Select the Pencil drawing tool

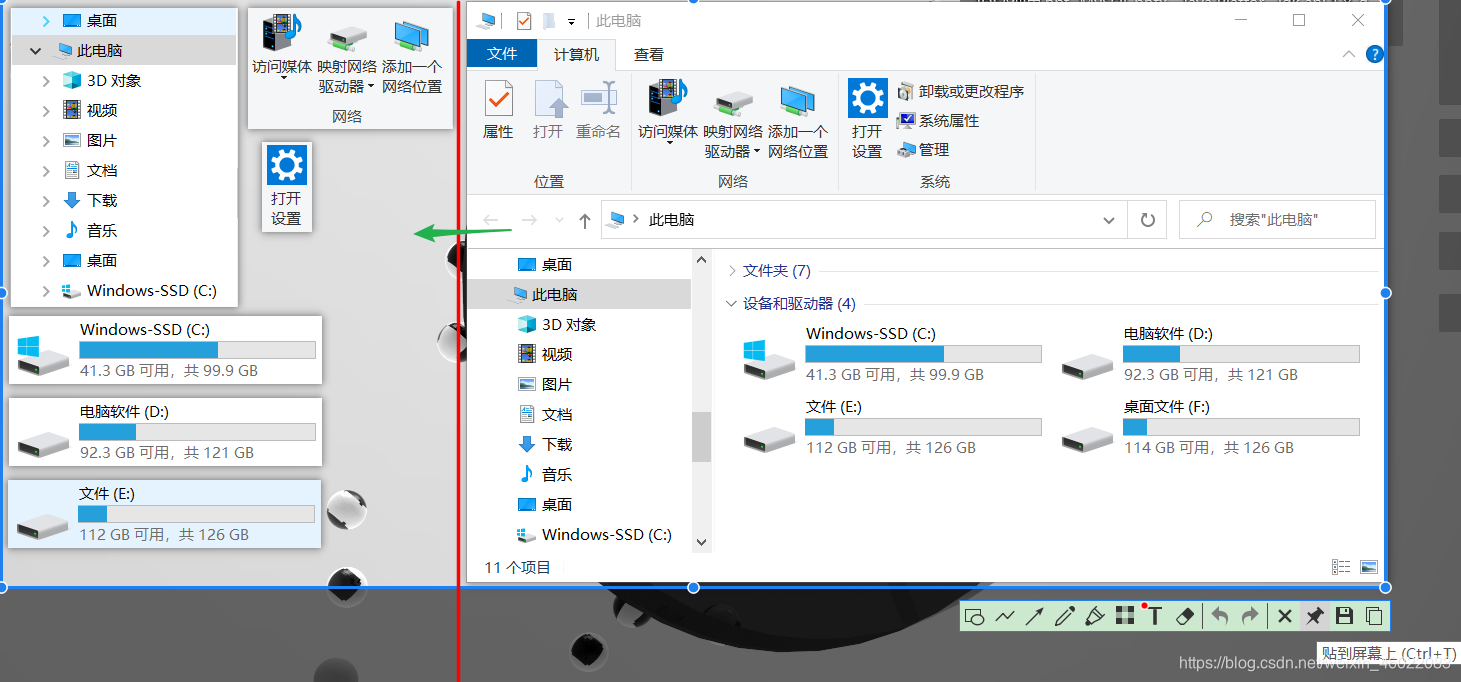[1064, 616]
